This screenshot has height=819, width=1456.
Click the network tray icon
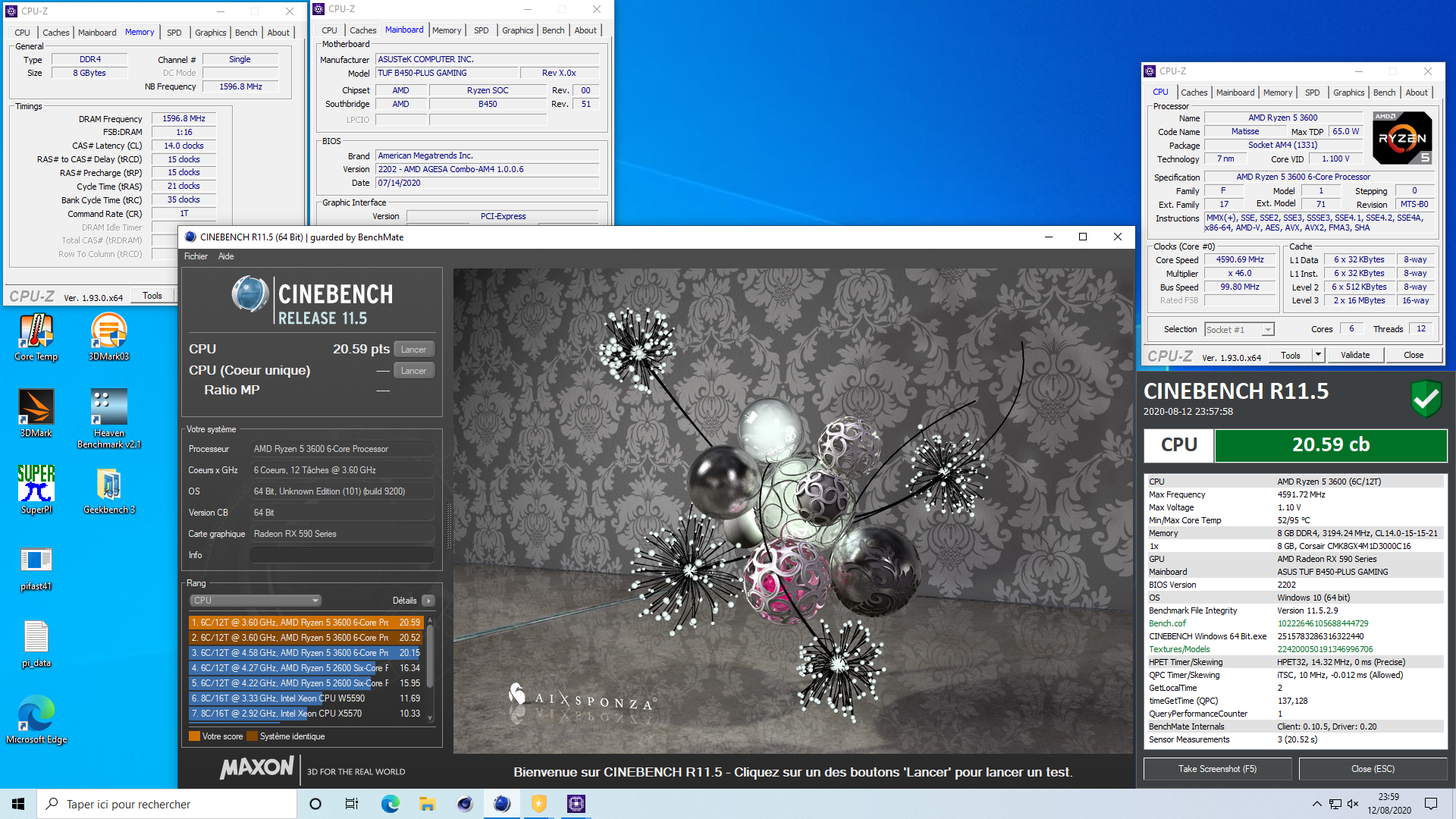click(1335, 804)
